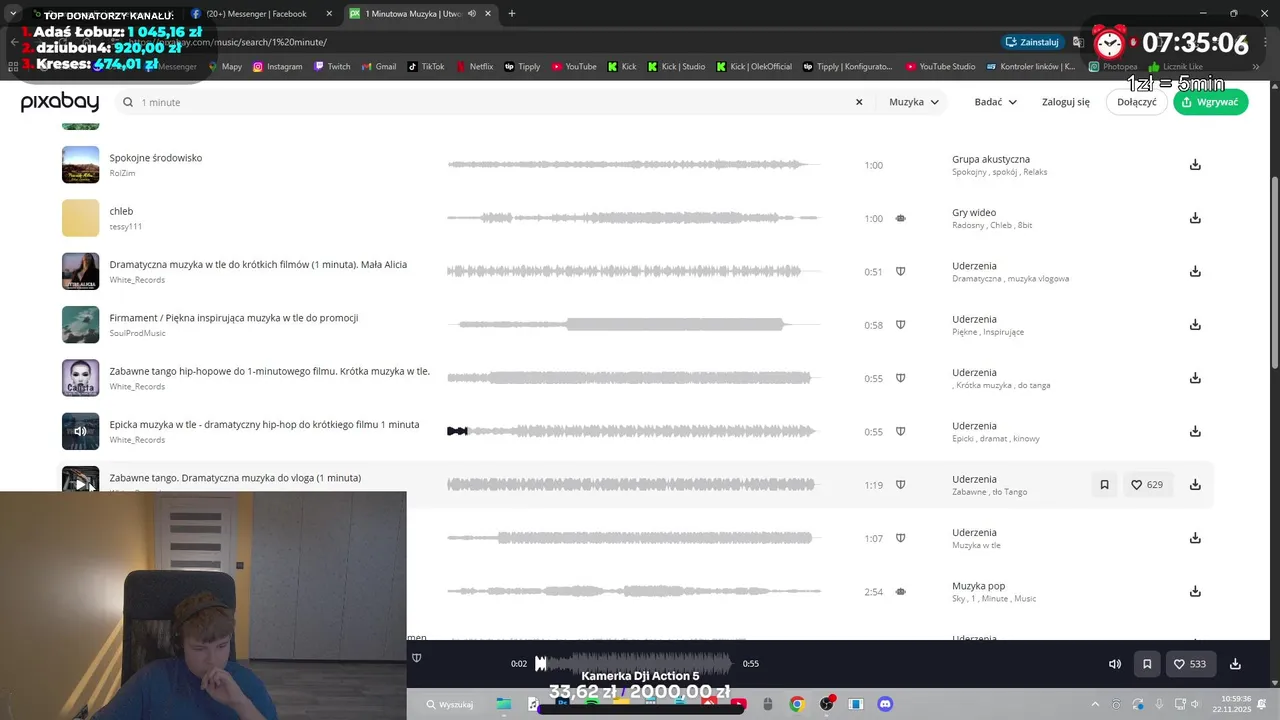1280x720 pixels.
Task: Play the Zabawne tango vlog track from its thumbnail
Action: 81,484
